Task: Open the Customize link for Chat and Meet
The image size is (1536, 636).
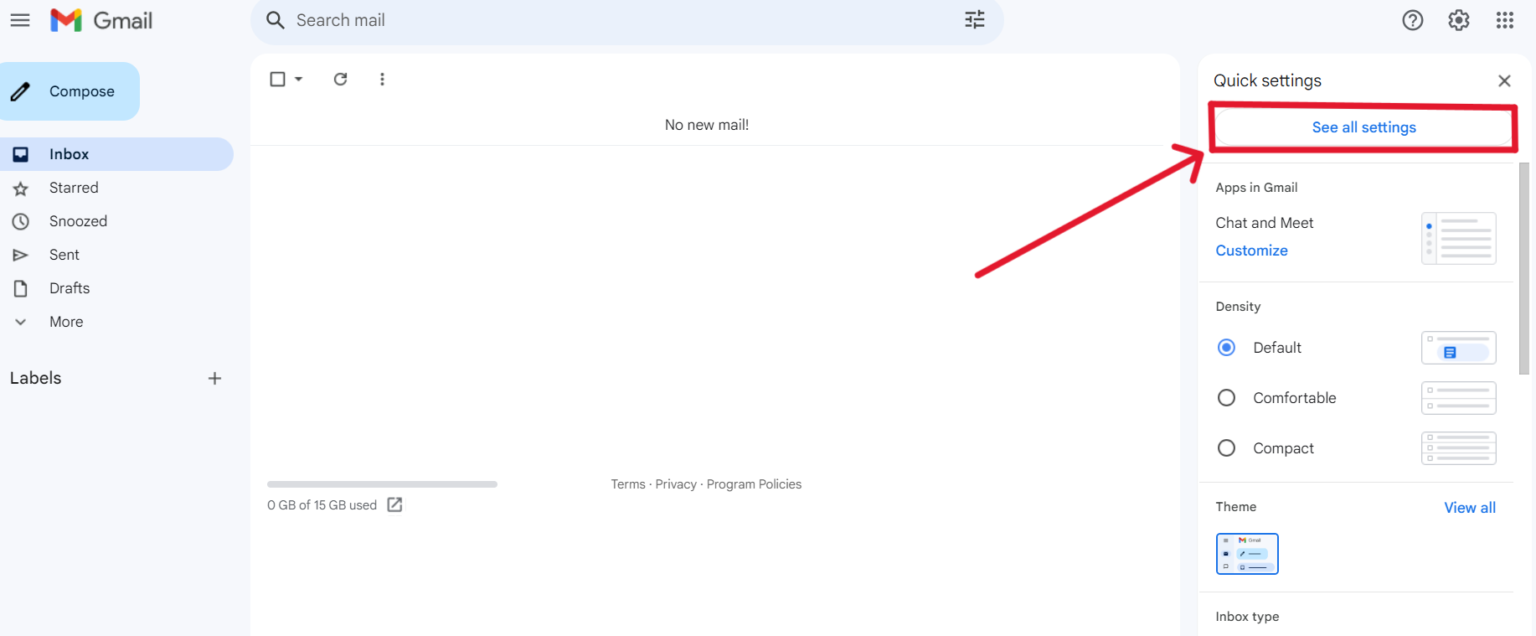Action: point(1251,250)
